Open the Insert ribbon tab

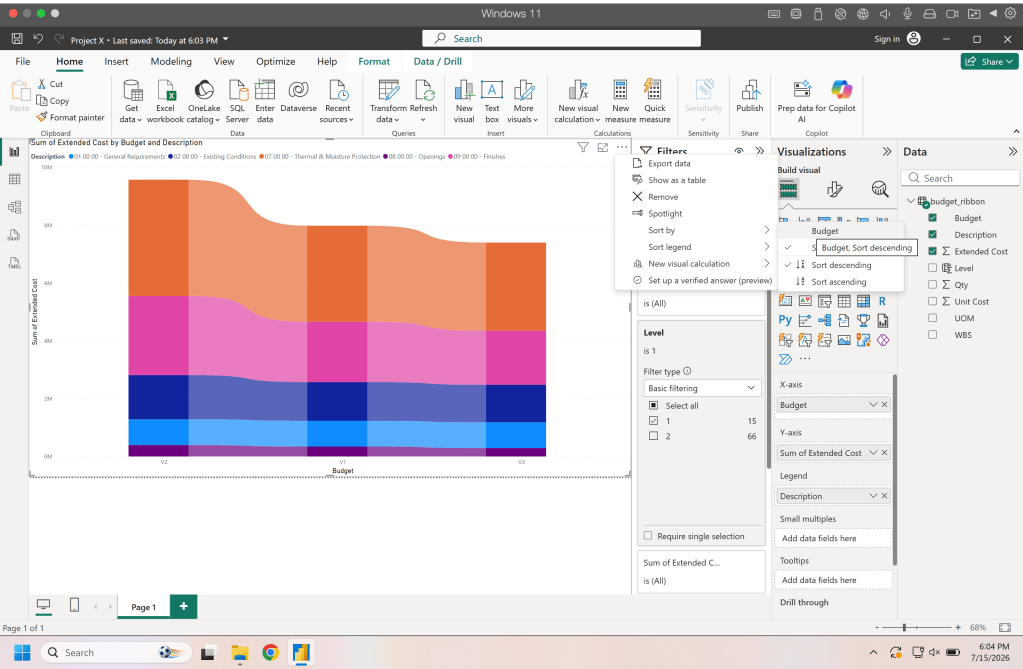pos(116,61)
